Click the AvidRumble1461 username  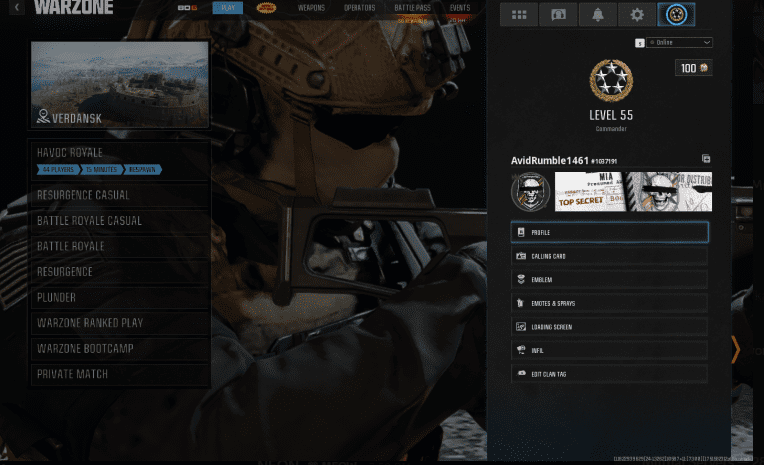tap(550, 160)
